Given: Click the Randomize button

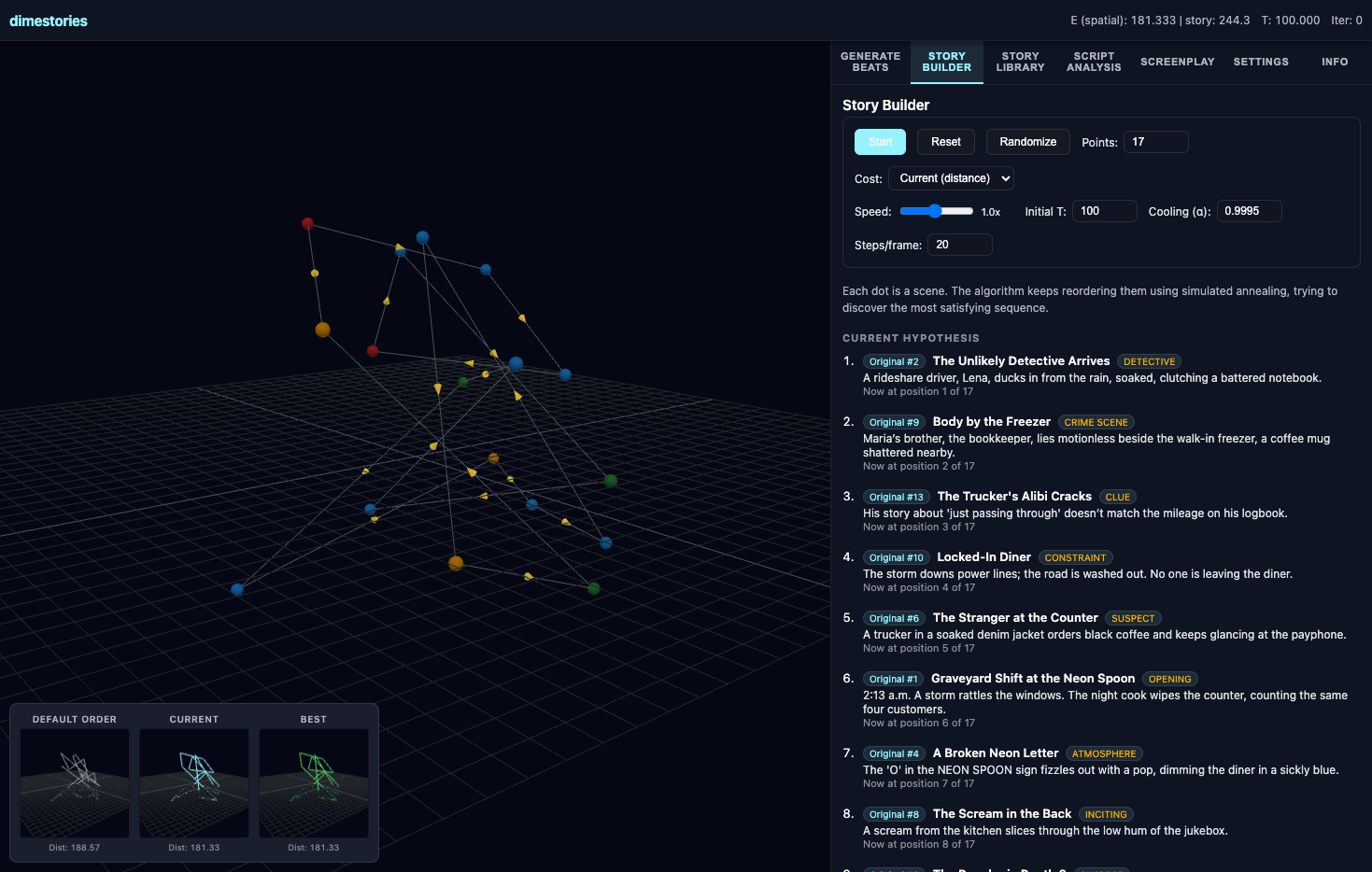Looking at the screenshot, I should [x=1027, y=142].
